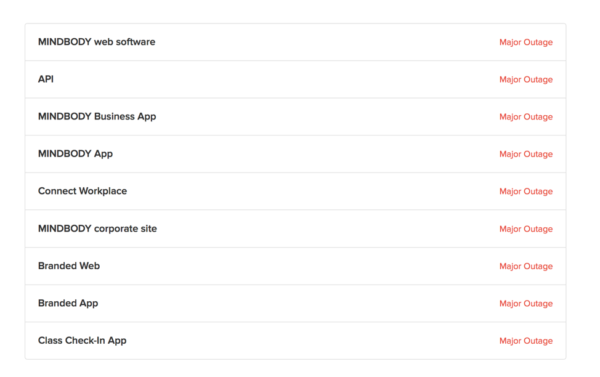Click empty area of the API row
The image size is (600, 377).
[276, 79]
